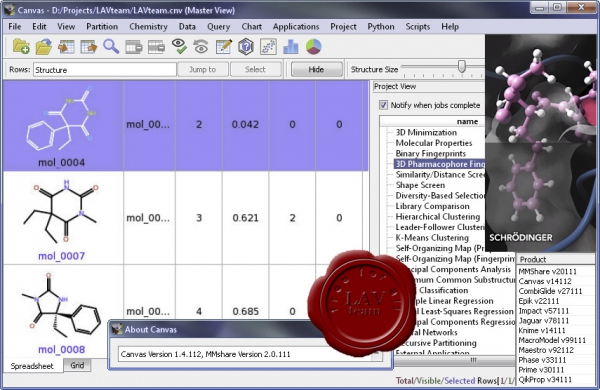Viewport: 600px width, 390px height.
Task: Select Molecular Properties tree item
Action: 434,143
